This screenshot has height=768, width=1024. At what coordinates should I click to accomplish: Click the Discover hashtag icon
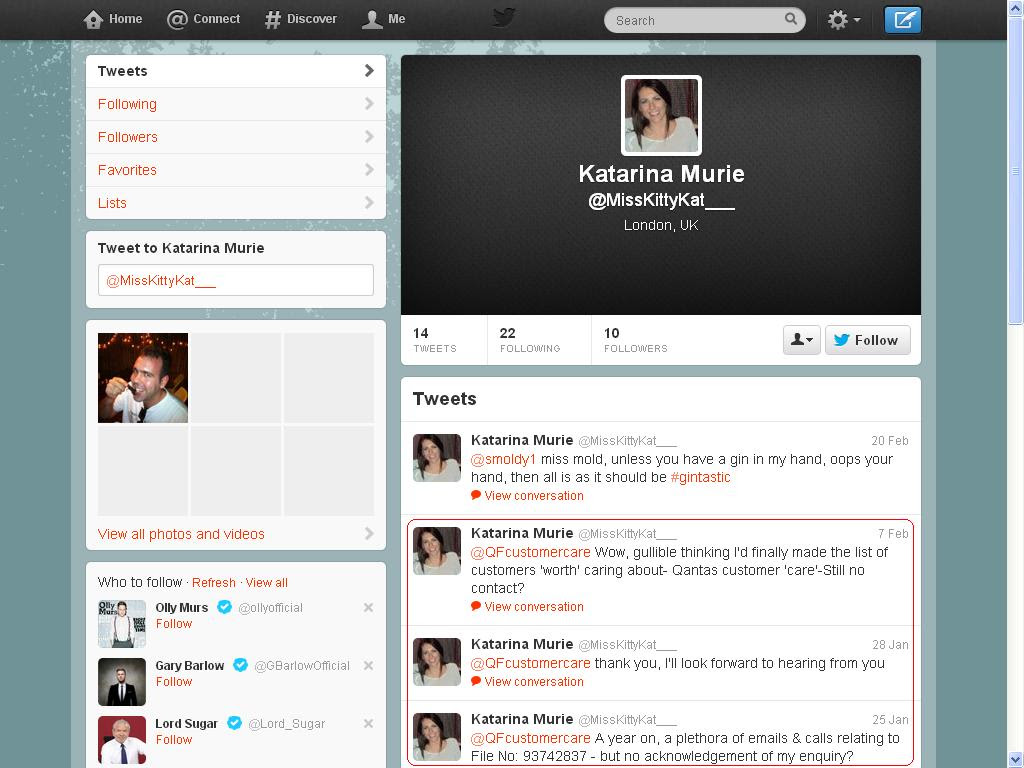coord(272,20)
